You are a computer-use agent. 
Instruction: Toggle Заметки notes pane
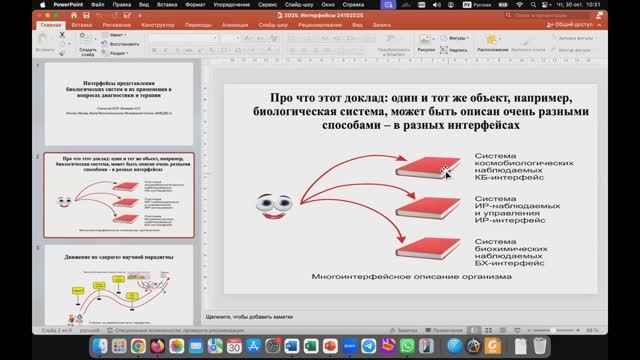(403, 330)
